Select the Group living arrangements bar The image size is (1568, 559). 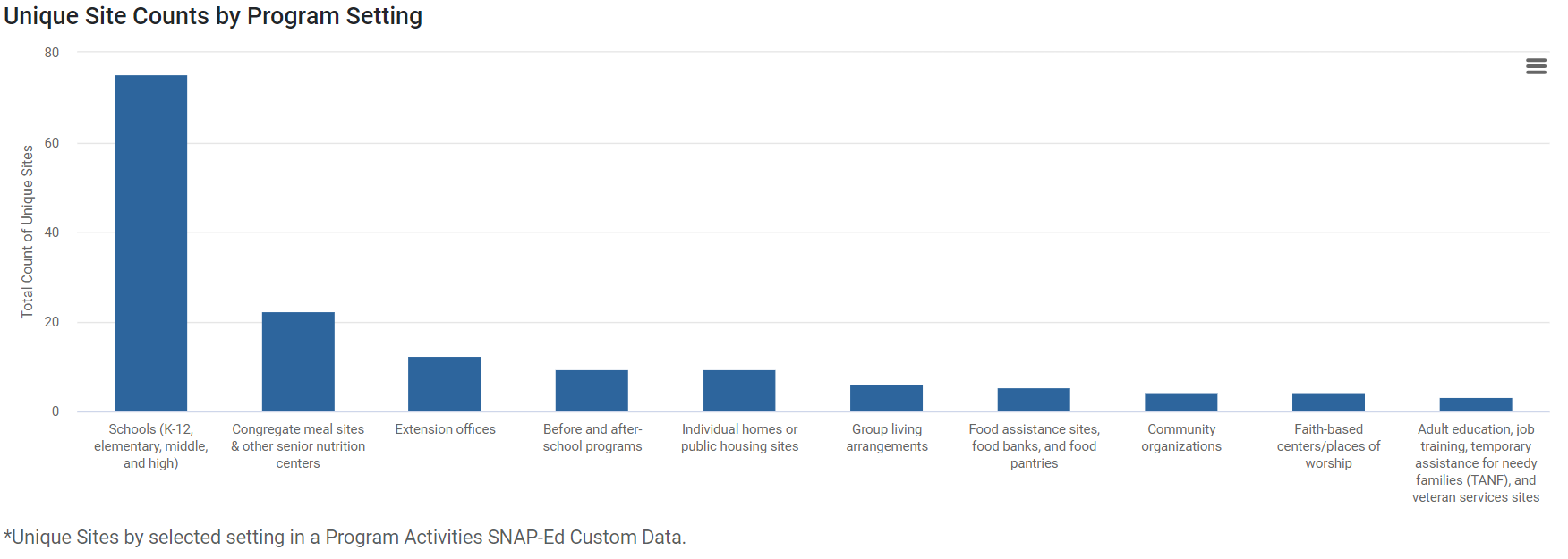pos(886,398)
